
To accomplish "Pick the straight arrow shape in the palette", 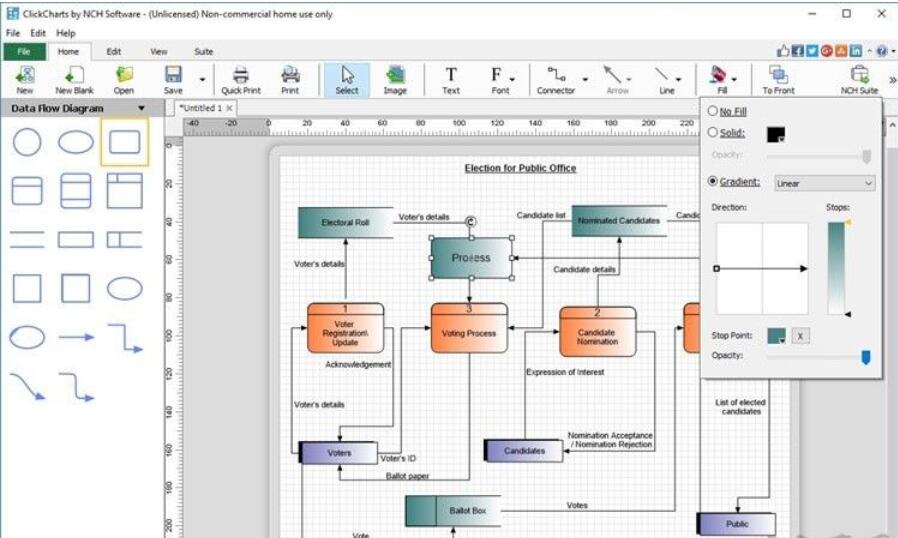I will 76,337.
